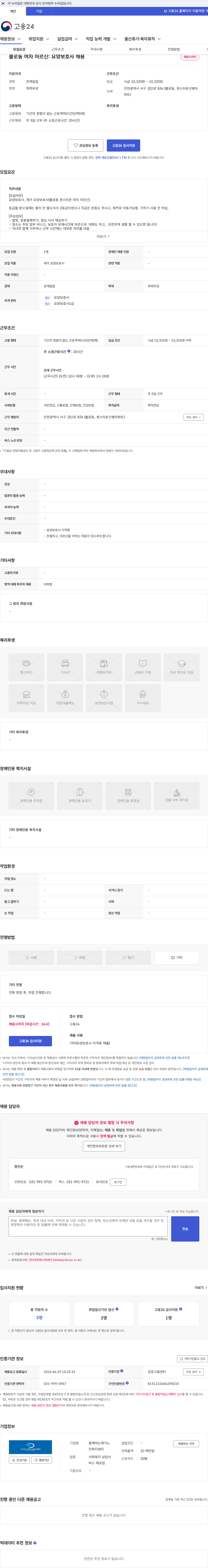Viewport: 208px width, 1568px height.
Task: Click the 인증기관 info icon
Action: click(x=122, y=1371)
